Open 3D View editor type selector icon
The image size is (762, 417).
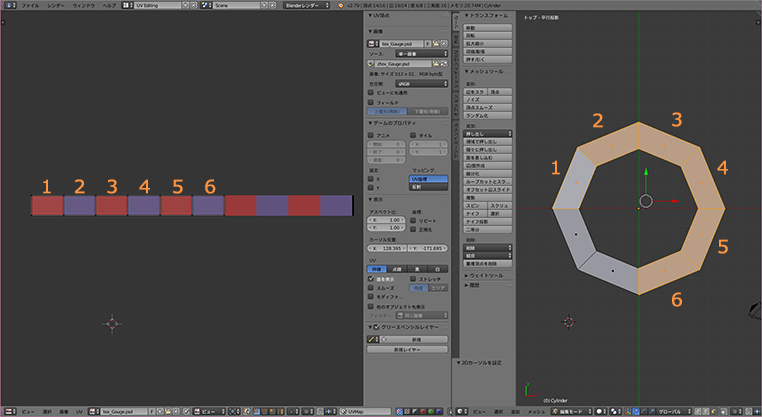[462, 412]
